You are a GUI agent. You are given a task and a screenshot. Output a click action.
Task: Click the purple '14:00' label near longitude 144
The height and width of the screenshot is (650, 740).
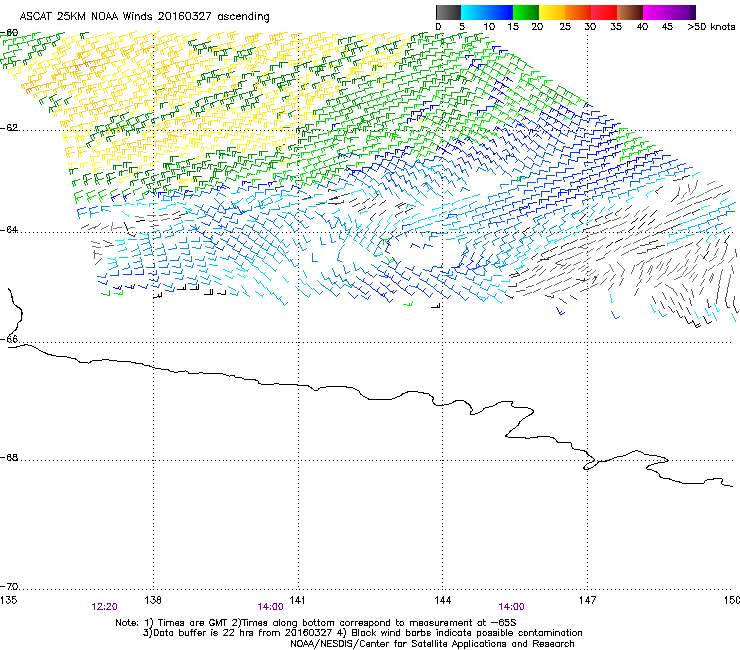[x=512, y=607]
